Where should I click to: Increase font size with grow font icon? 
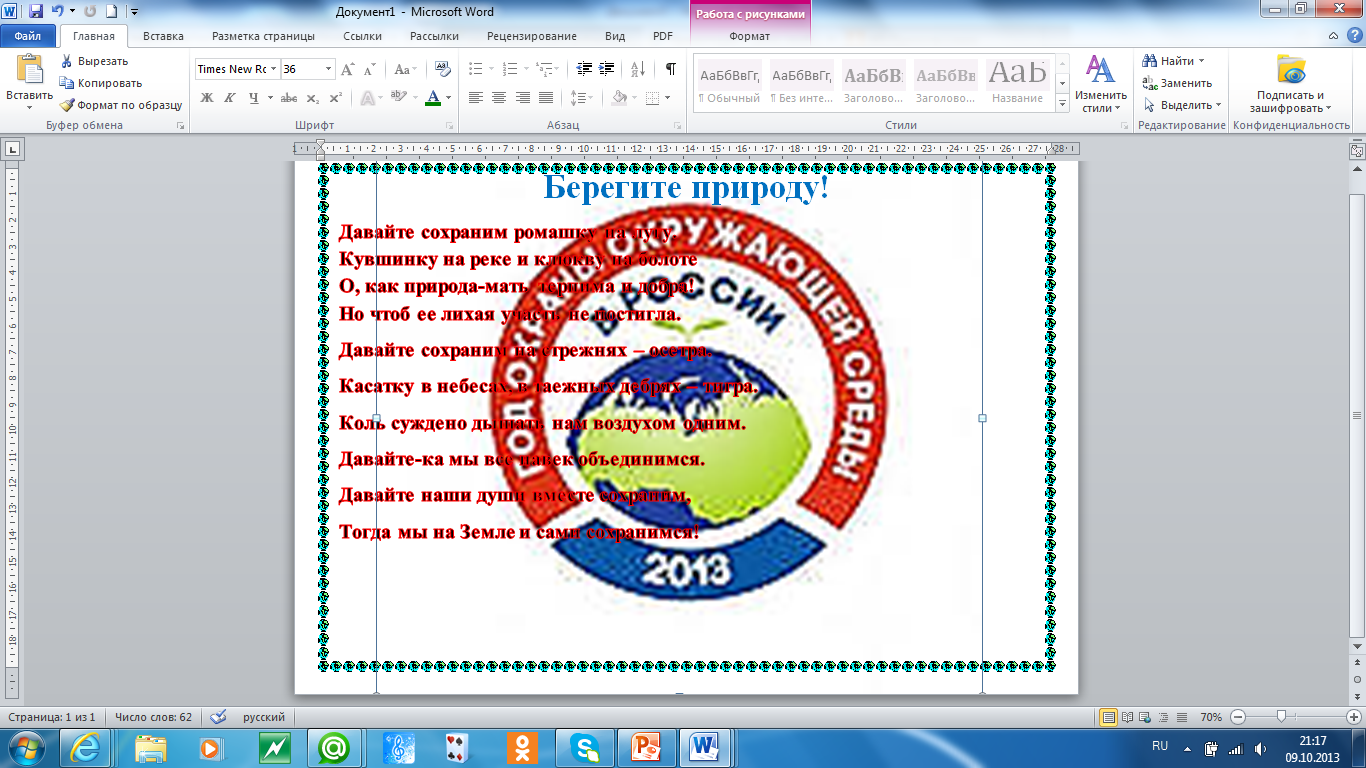348,69
